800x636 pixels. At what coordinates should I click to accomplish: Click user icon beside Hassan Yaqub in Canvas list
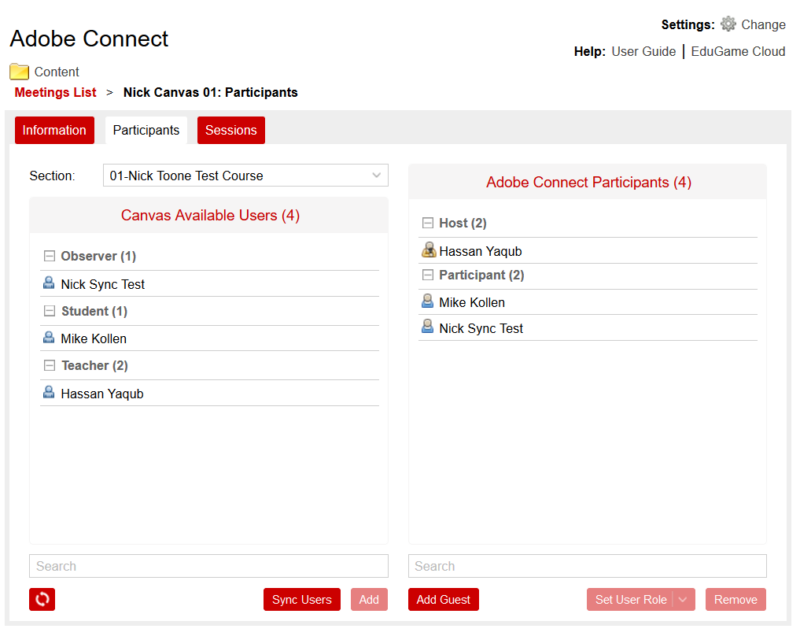pyautogui.click(x=48, y=392)
